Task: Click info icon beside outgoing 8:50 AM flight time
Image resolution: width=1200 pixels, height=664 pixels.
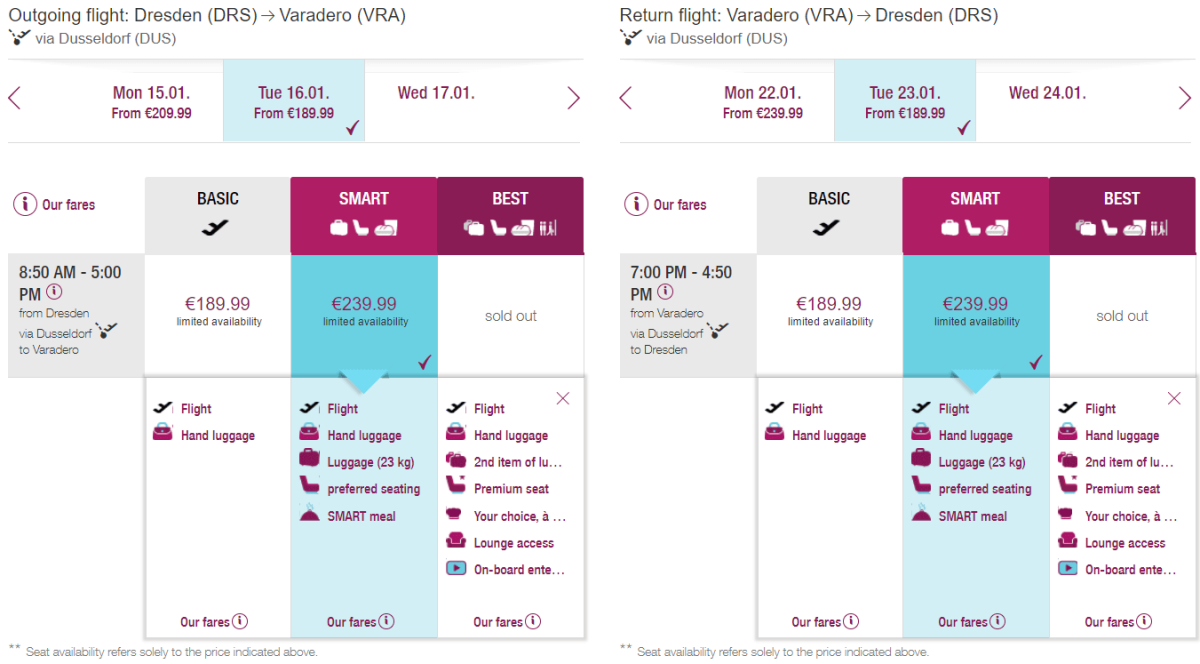Action: pos(54,292)
